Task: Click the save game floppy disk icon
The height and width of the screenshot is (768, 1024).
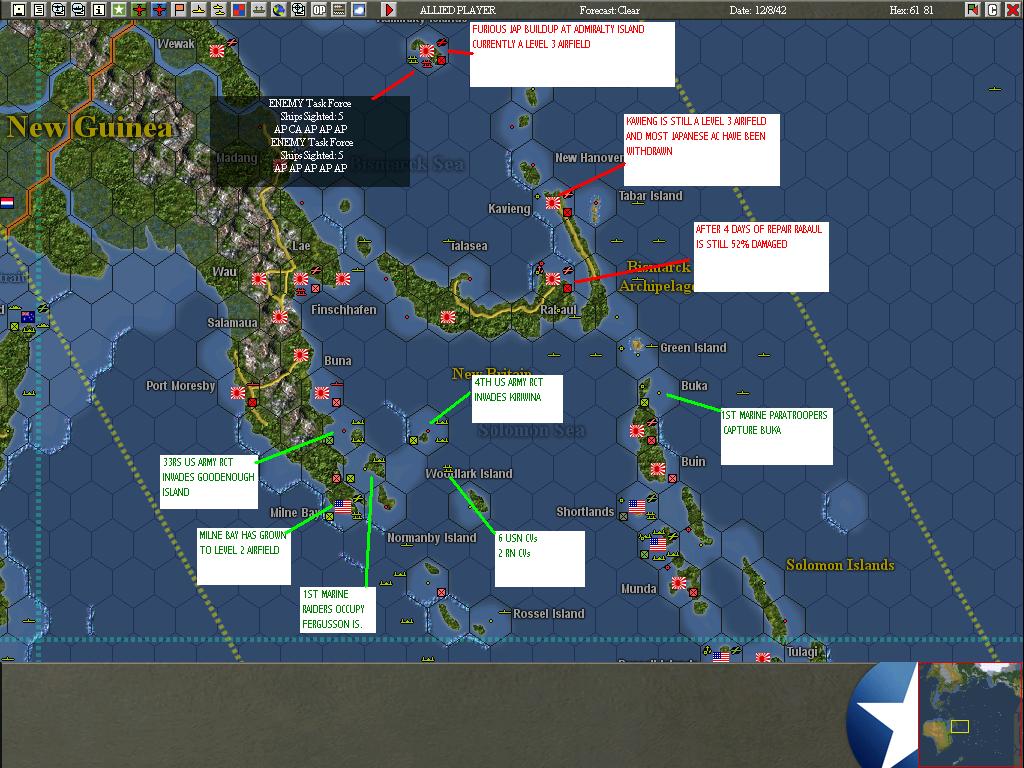Action: point(19,9)
